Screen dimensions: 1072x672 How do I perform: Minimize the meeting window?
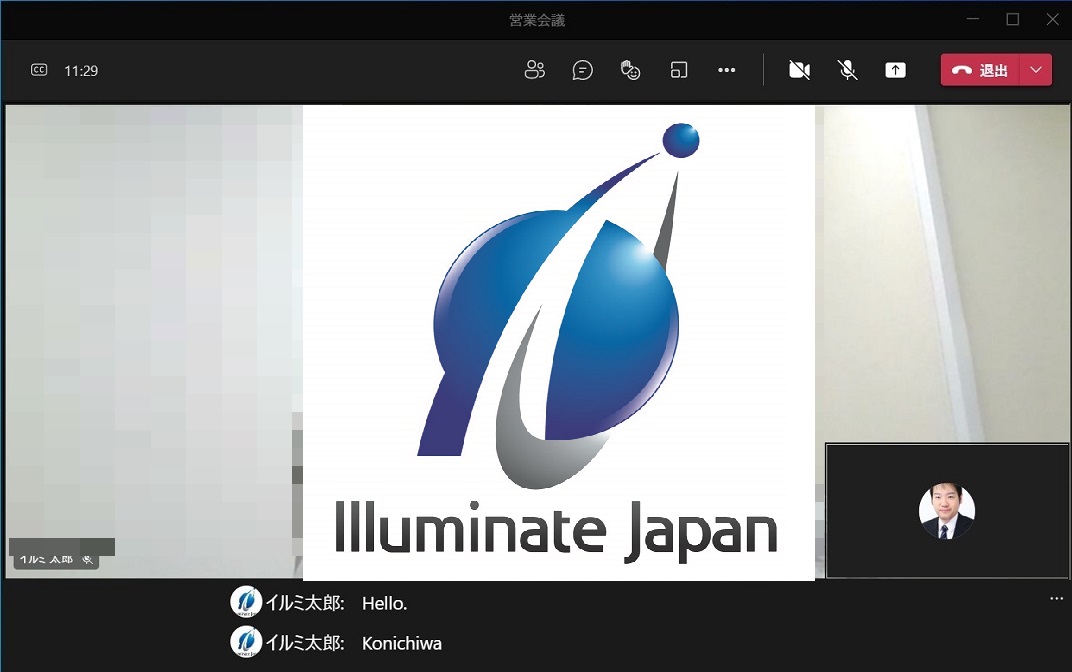(973, 19)
